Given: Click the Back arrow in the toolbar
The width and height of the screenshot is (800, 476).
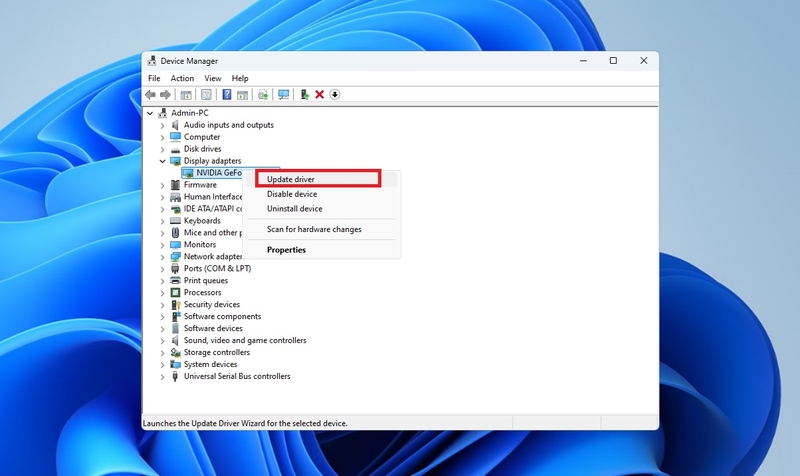Looking at the screenshot, I should coord(150,94).
